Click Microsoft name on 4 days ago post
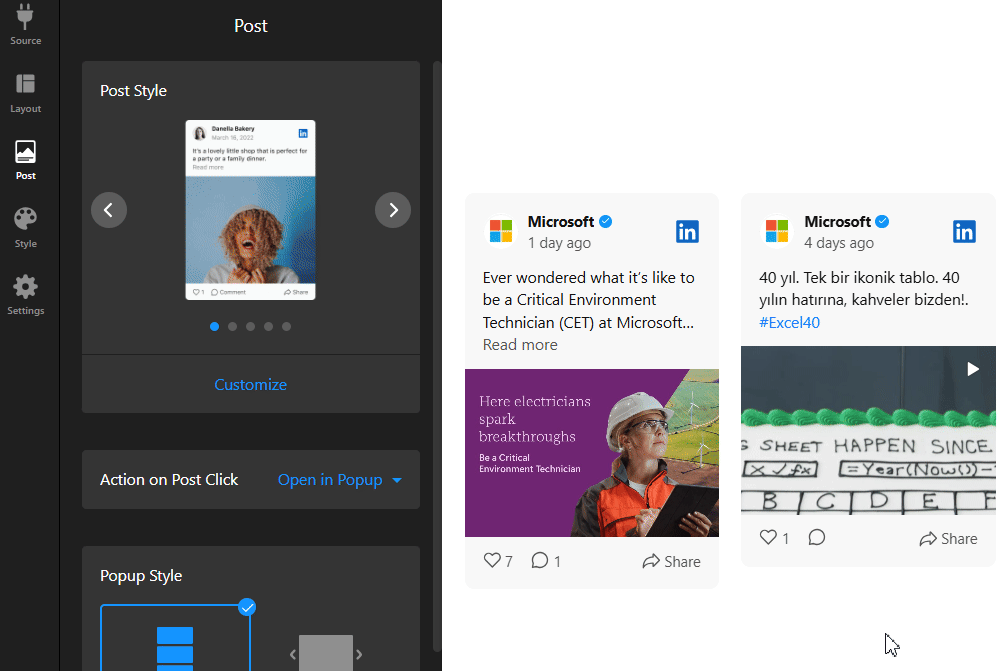 (838, 222)
